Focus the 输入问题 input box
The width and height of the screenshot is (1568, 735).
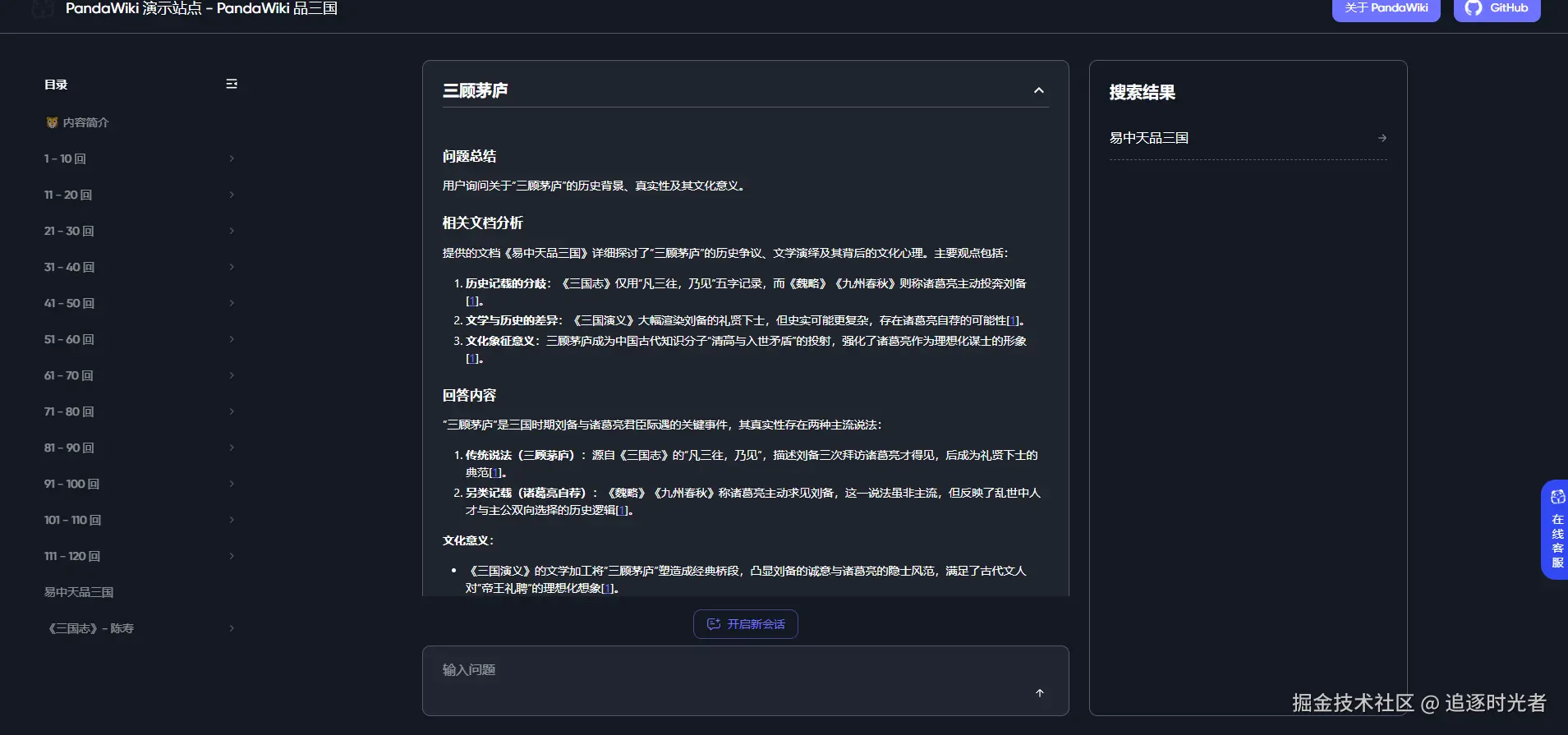(746, 681)
